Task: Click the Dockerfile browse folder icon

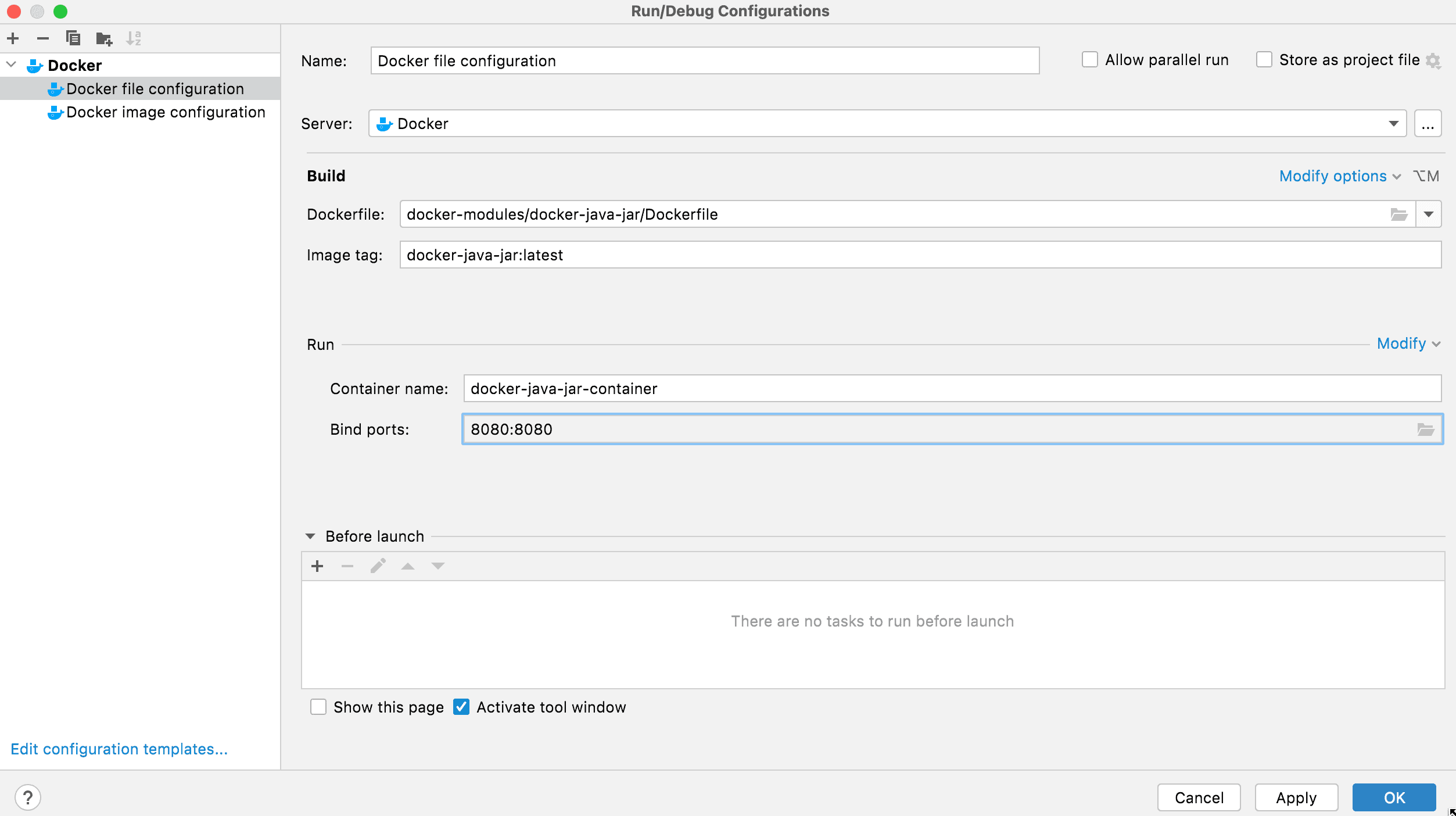Action: coord(1399,214)
